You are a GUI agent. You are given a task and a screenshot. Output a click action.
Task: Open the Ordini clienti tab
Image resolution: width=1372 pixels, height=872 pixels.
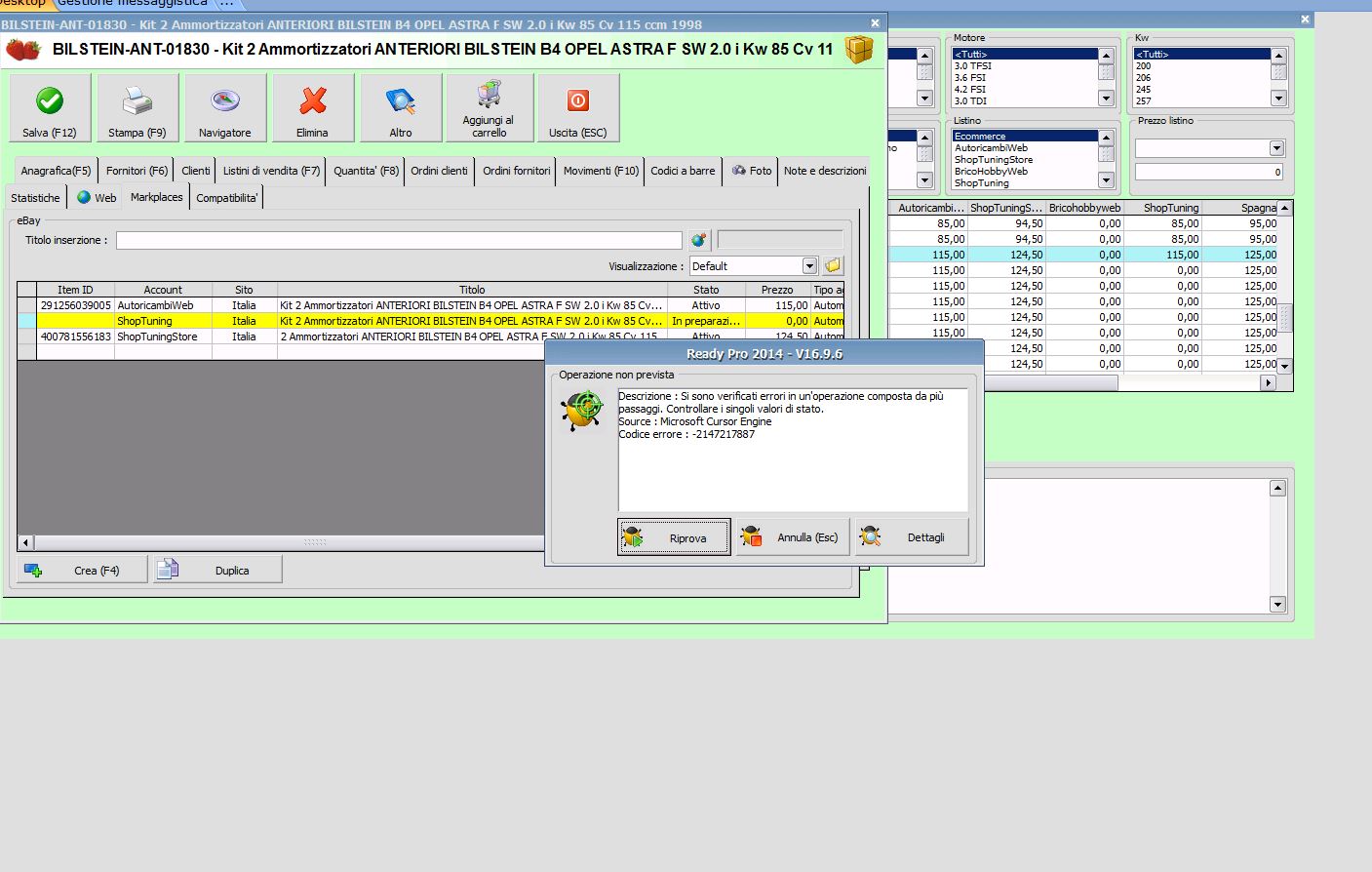coord(439,171)
